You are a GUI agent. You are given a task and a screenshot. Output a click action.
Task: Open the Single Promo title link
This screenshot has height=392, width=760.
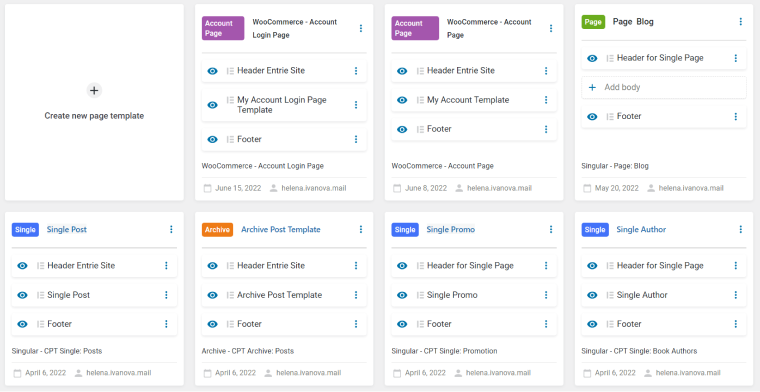tap(451, 230)
